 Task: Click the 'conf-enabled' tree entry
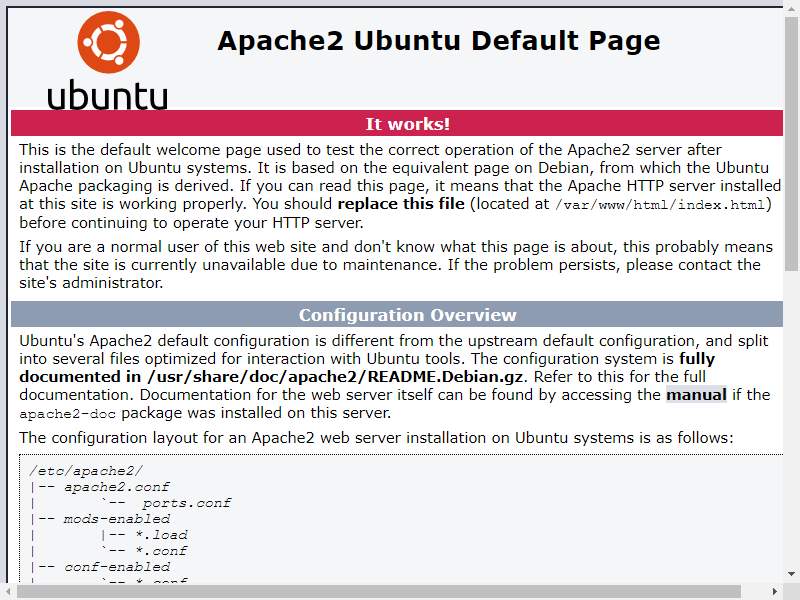pyautogui.click(x=117, y=567)
